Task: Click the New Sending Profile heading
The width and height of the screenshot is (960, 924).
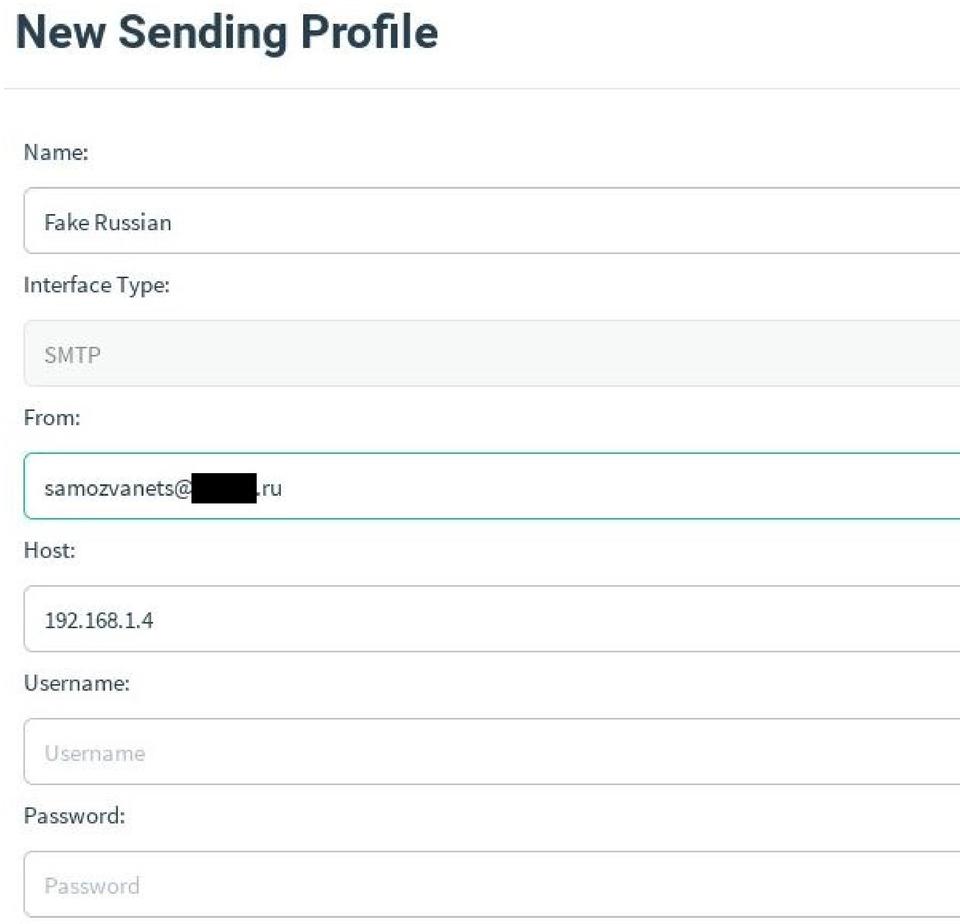Action: [x=227, y=33]
